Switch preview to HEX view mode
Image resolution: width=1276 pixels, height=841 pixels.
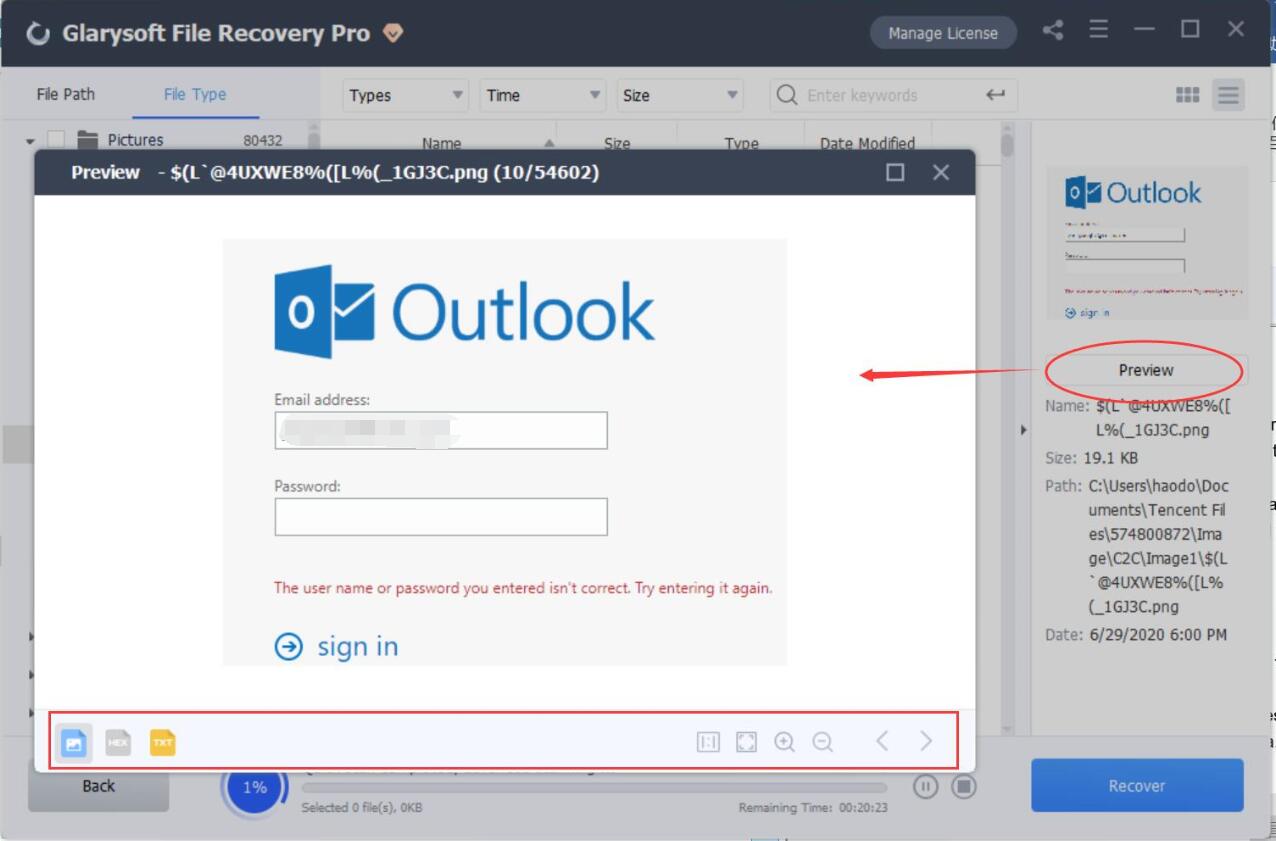pyautogui.click(x=119, y=742)
